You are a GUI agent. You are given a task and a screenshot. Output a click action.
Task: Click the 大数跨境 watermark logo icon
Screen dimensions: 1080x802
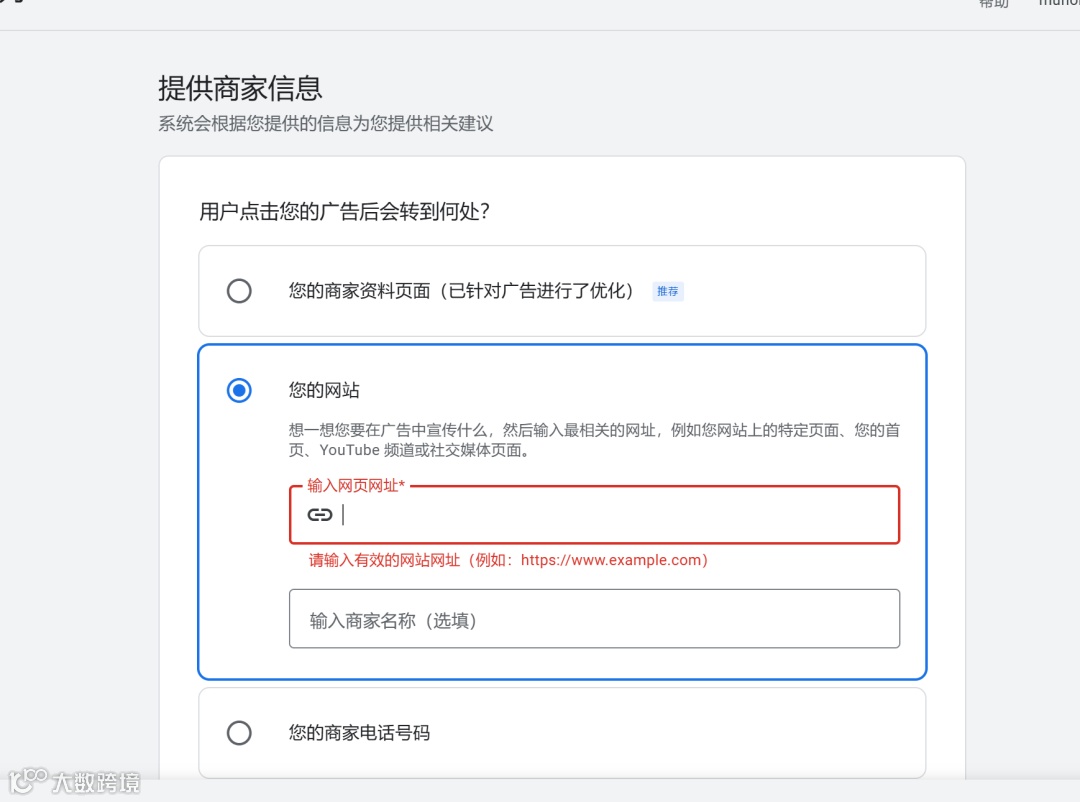(x=28, y=781)
